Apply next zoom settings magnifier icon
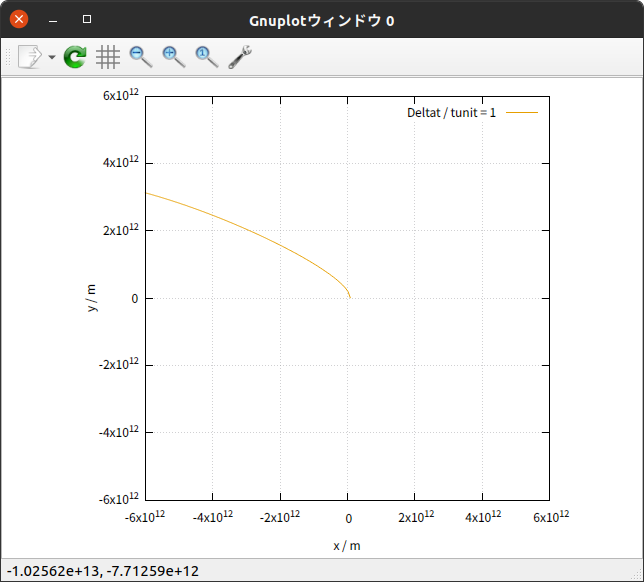Viewport: 644px width, 582px height. coord(174,57)
